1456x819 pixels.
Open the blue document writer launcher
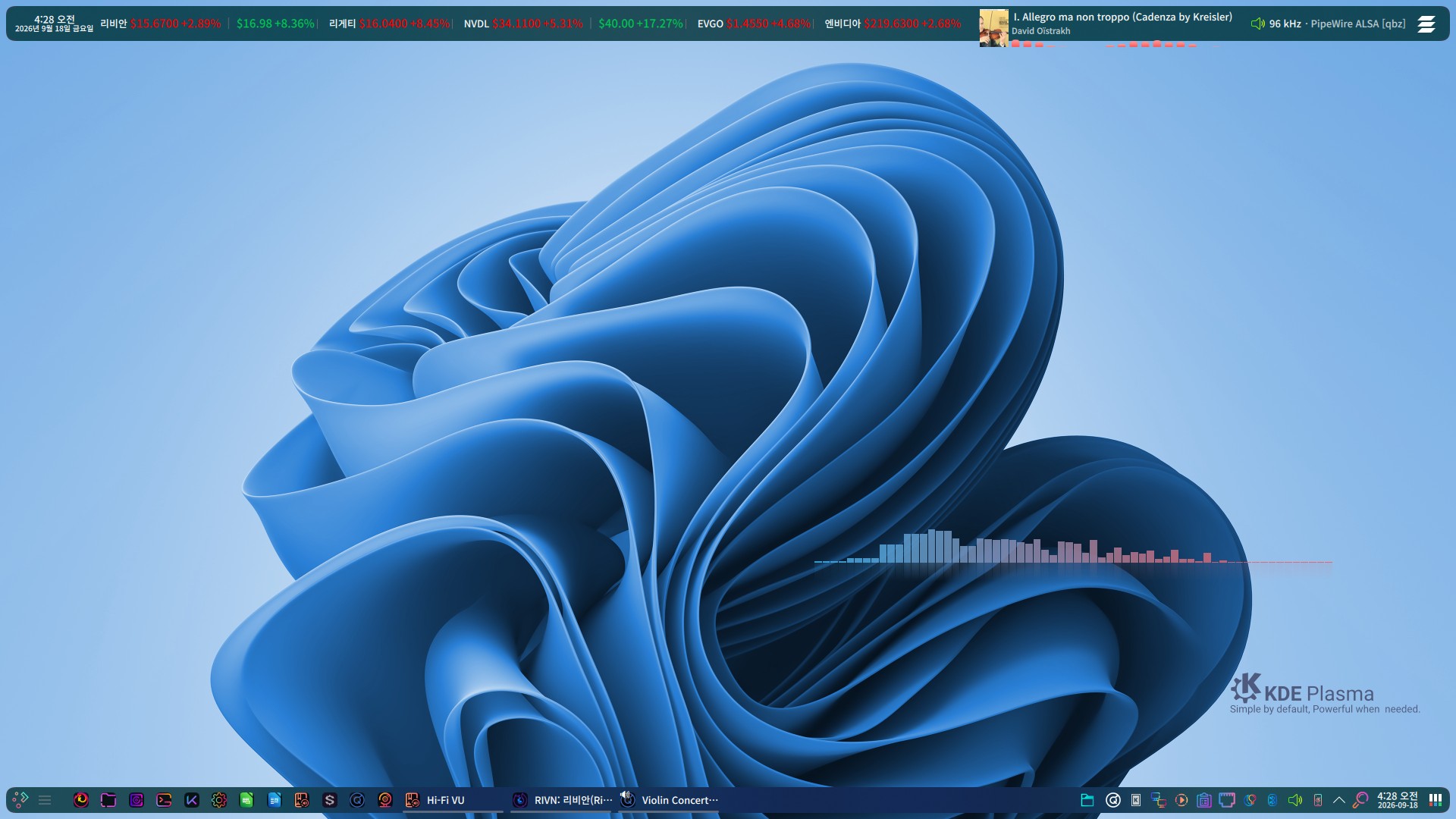[x=275, y=799]
